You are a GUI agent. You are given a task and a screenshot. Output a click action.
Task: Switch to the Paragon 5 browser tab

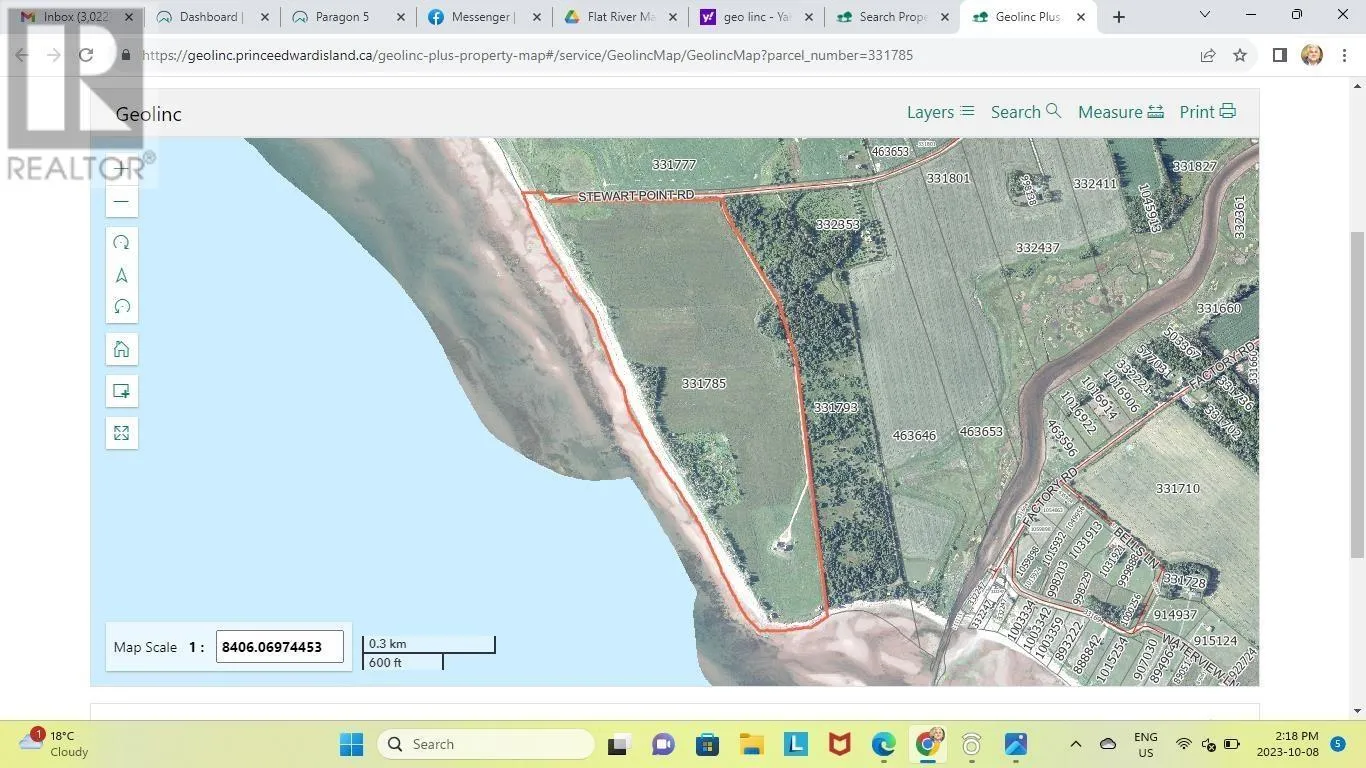coord(344,16)
